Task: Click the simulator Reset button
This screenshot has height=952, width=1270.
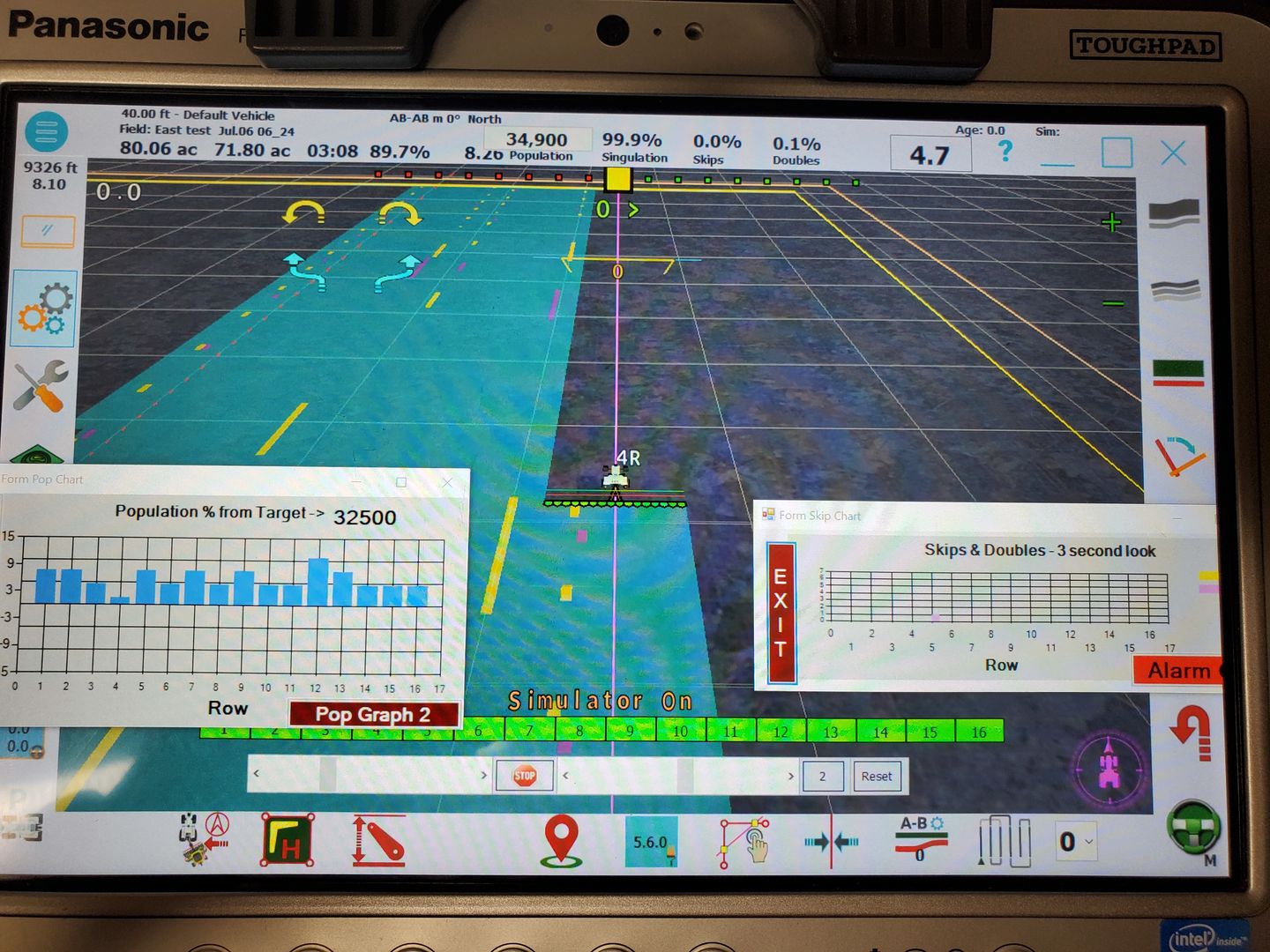Action: coord(877,776)
